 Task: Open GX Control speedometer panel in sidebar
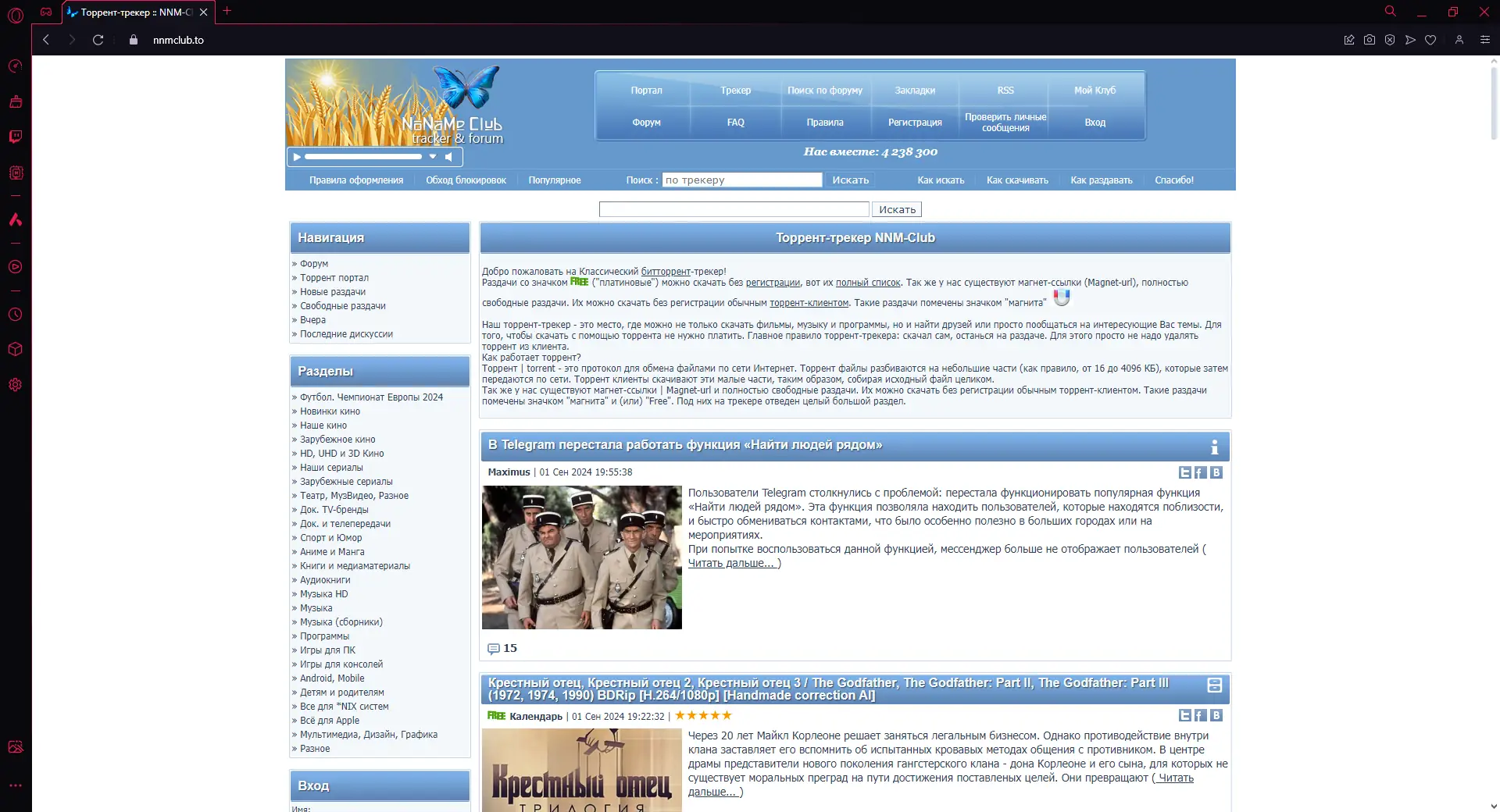click(x=16, y=66)
